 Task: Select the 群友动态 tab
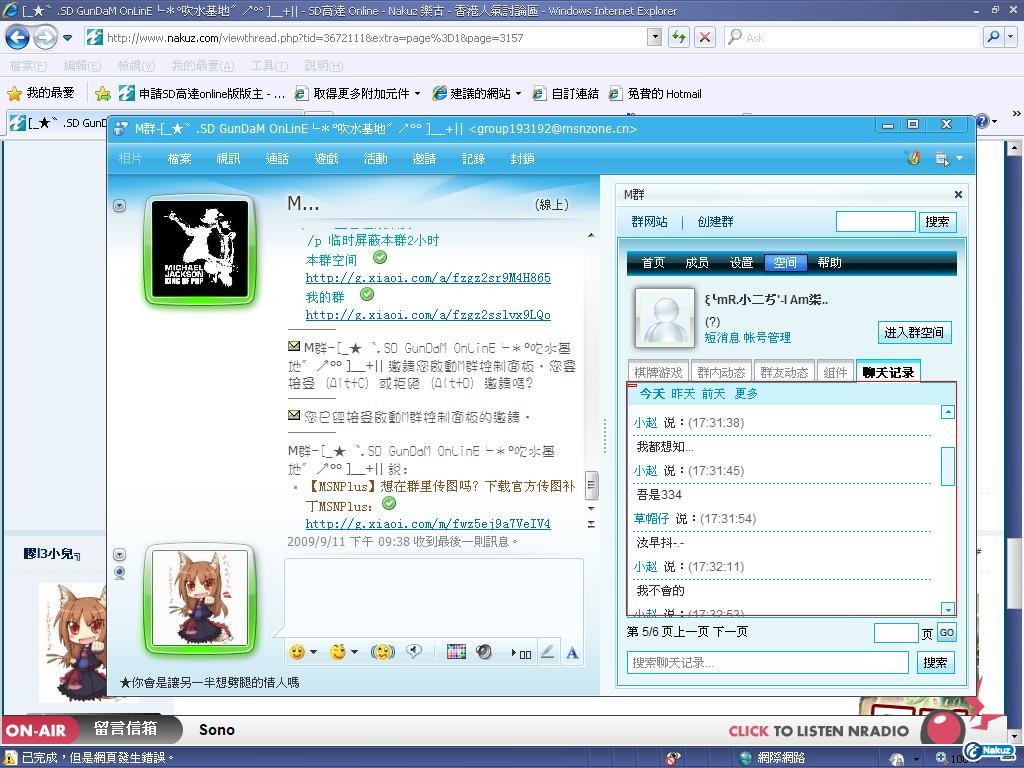(x=784, y=372)
